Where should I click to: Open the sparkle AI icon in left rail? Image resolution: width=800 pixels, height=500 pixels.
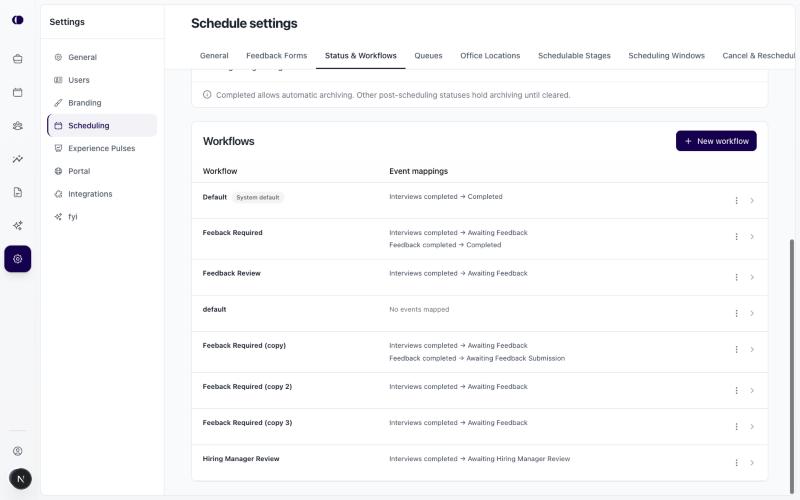pyautogui.click(x=18, y=226)
